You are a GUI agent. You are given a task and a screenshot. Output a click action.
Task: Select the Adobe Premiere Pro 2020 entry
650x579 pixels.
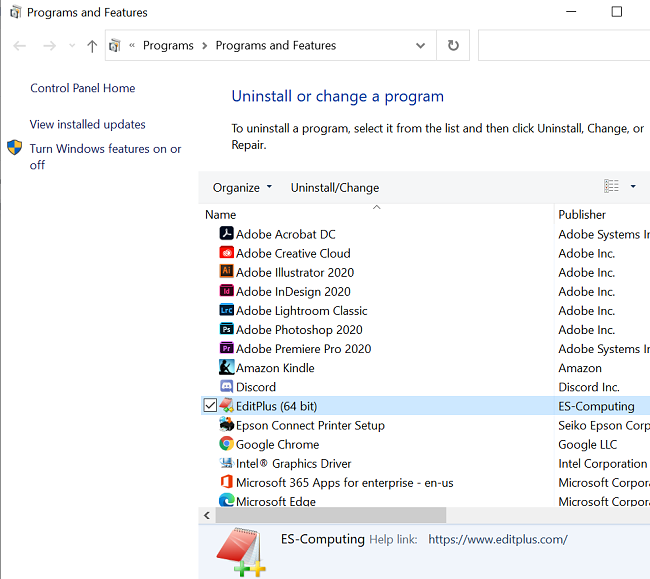(303, 349)
